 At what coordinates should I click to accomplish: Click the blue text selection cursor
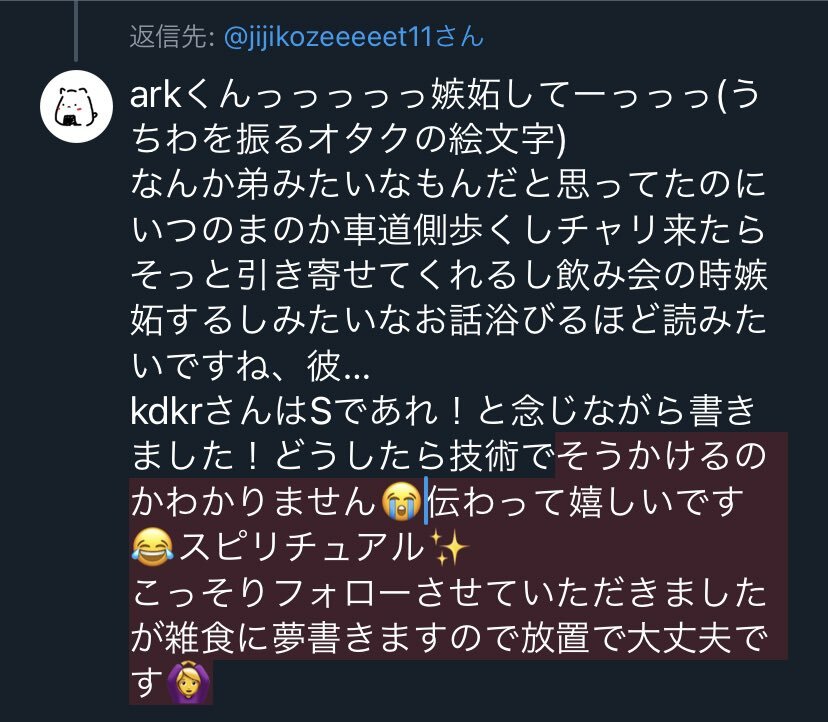(x=426, y=501)
